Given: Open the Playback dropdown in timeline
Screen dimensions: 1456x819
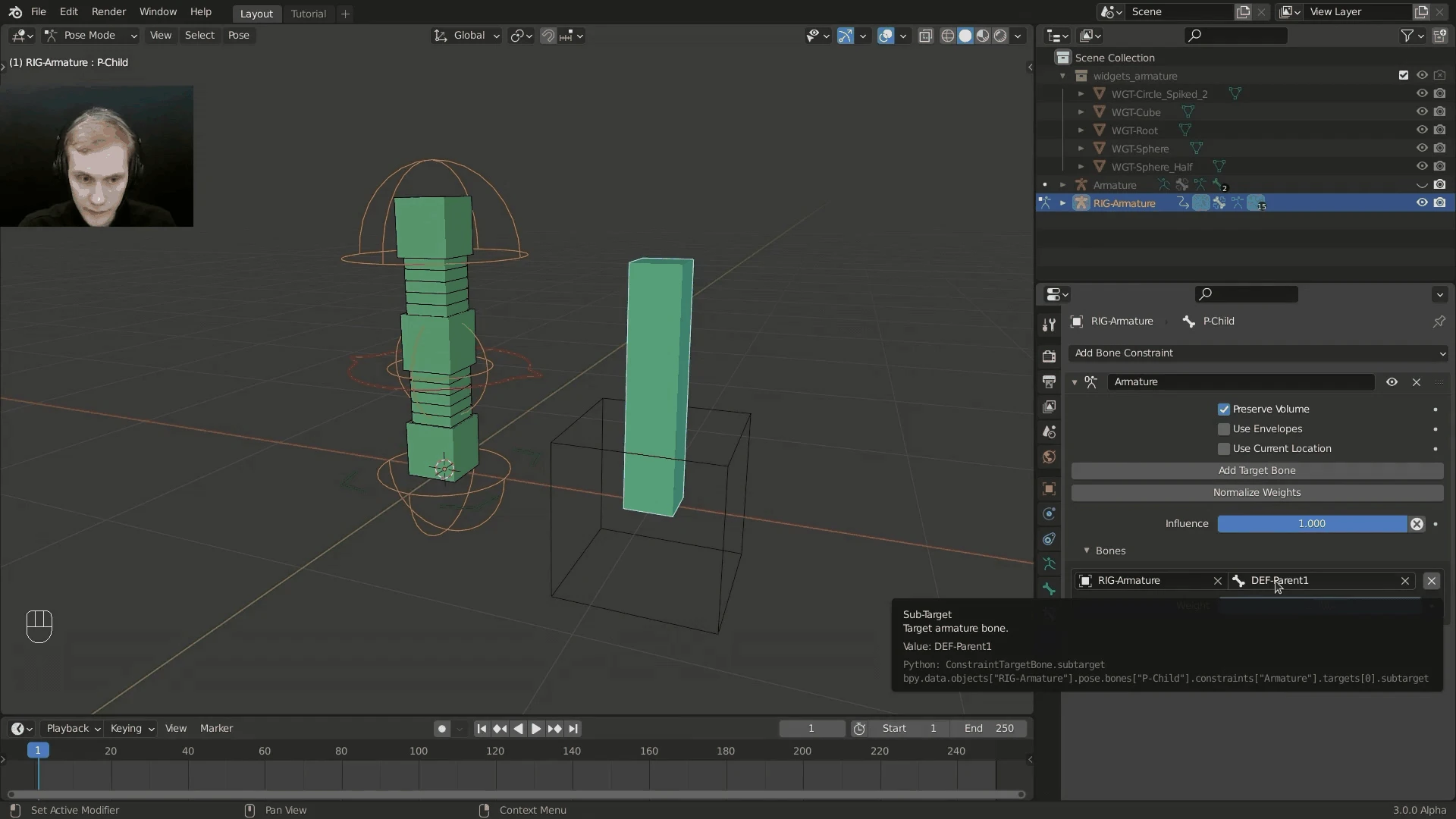Looking at the screenshot, I should pyautogui.click(x=74, y=729).
